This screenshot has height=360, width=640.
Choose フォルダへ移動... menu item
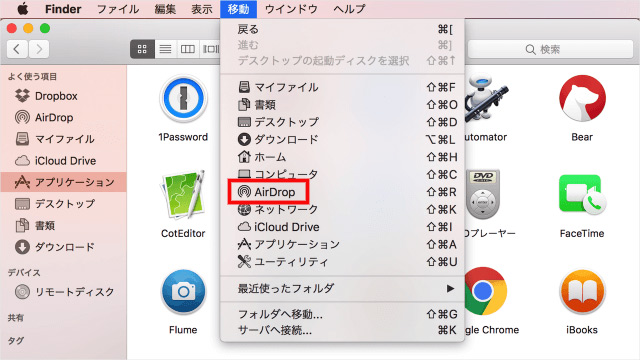[x=342, y=314]
